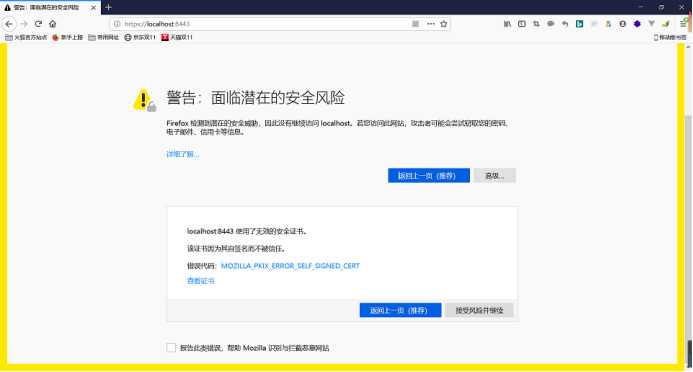693x372 pixels.
Task: Click the 详细了解 learn more link
Action: point(183,154)
